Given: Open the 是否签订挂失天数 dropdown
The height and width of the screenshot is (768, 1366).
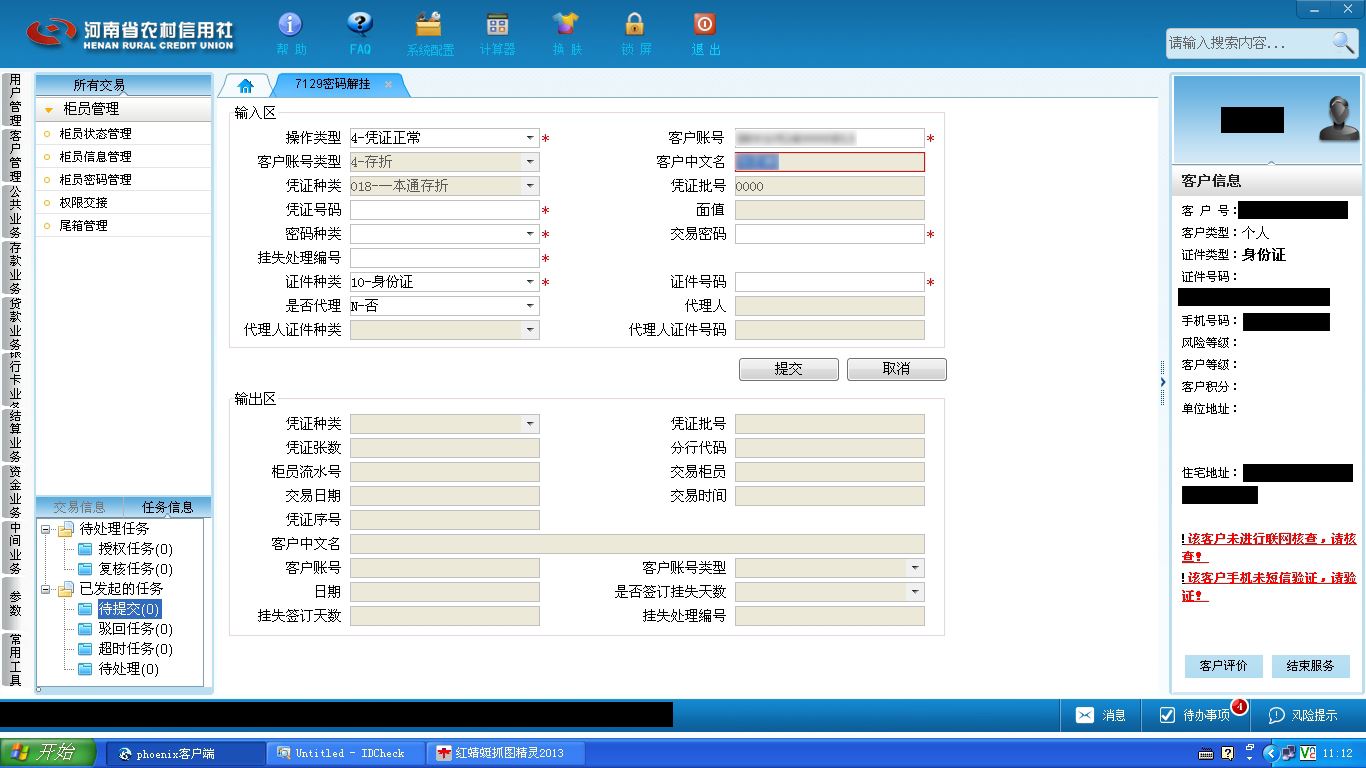Looking at the screenshot, I should 915,592.
